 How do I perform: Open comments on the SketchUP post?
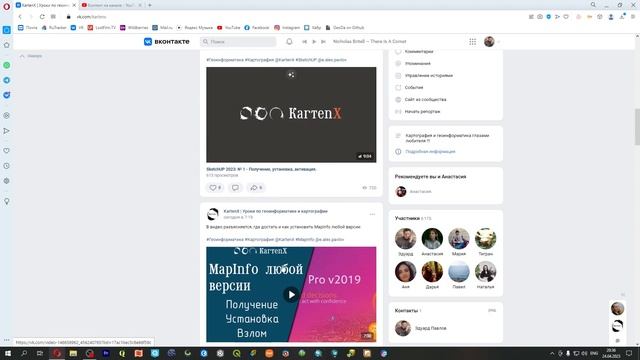pyautogui.click(x=235, y=187)
